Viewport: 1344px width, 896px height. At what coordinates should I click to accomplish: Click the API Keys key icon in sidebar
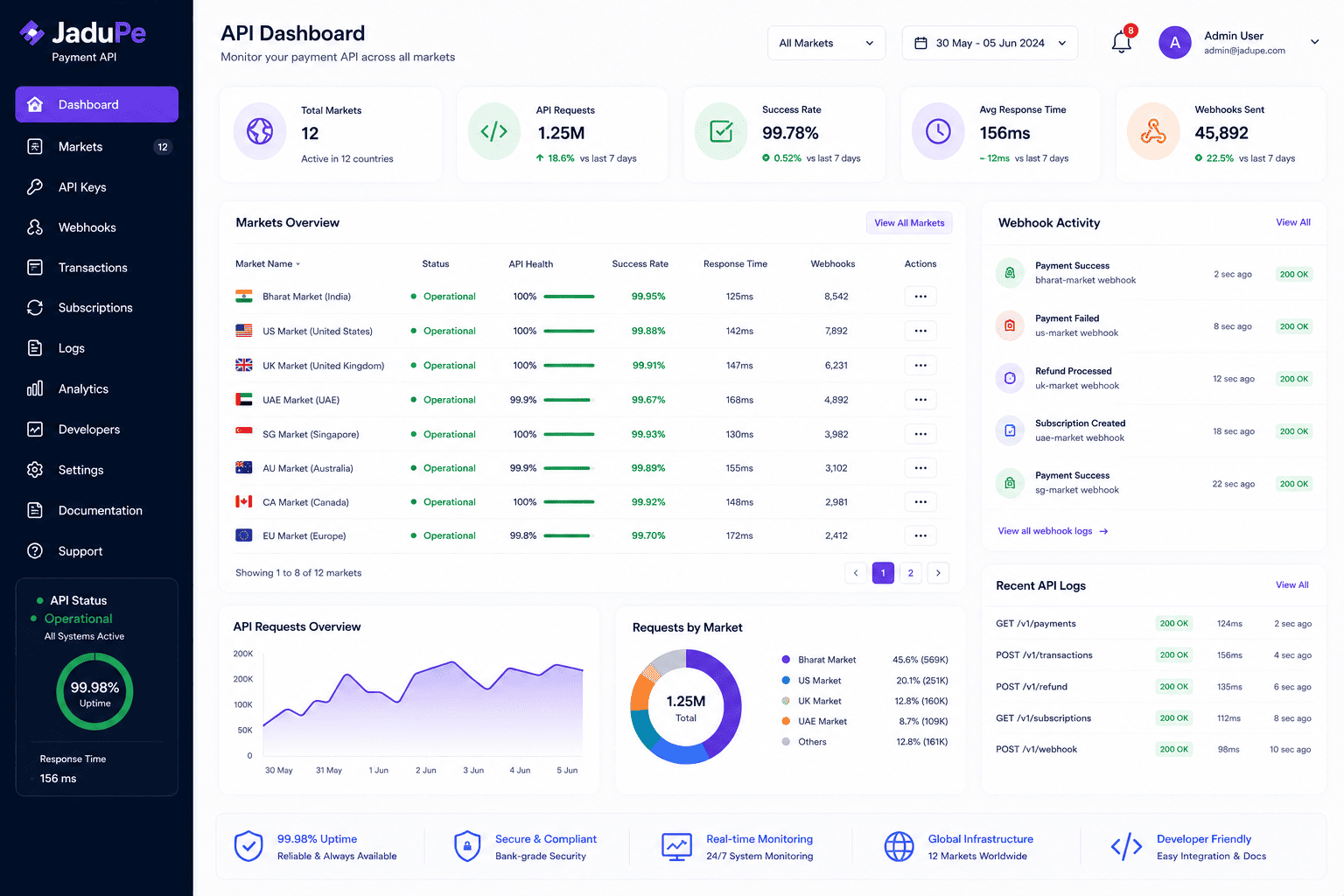[x=35, y=187]
